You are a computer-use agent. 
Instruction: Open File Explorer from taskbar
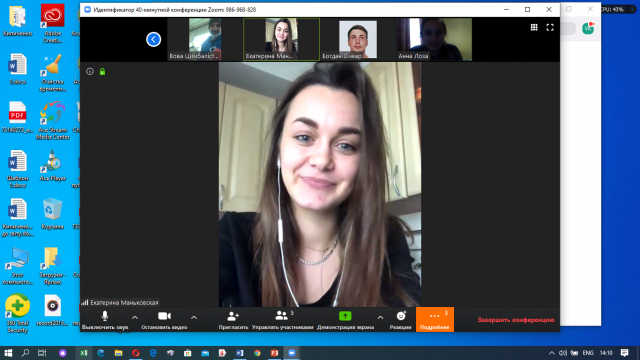(118, 353)
